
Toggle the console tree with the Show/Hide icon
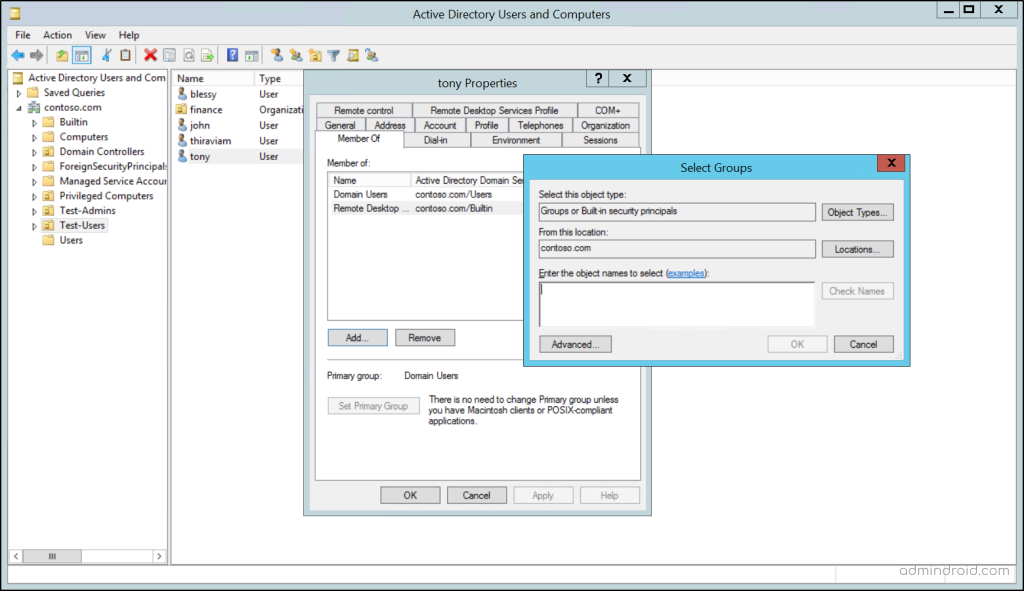(82, 55)
